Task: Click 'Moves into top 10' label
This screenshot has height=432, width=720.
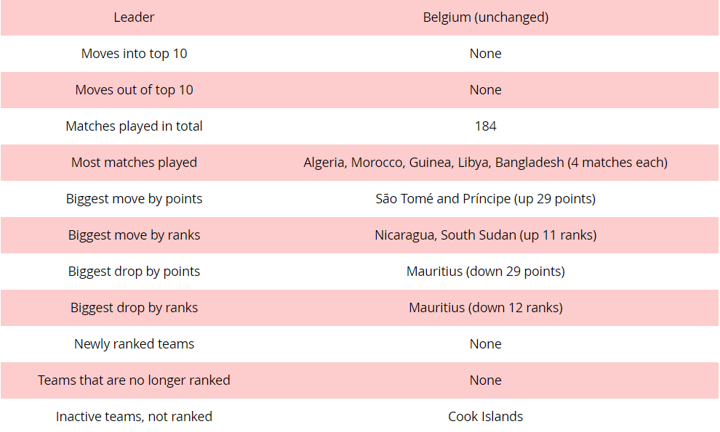Action: pyautogui.click(x=134, y=53)
